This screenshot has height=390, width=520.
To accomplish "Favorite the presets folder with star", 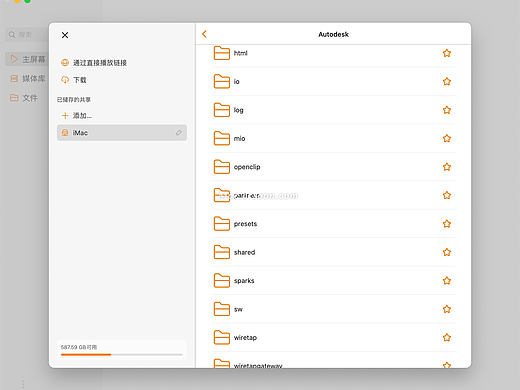I will point(447,224).
